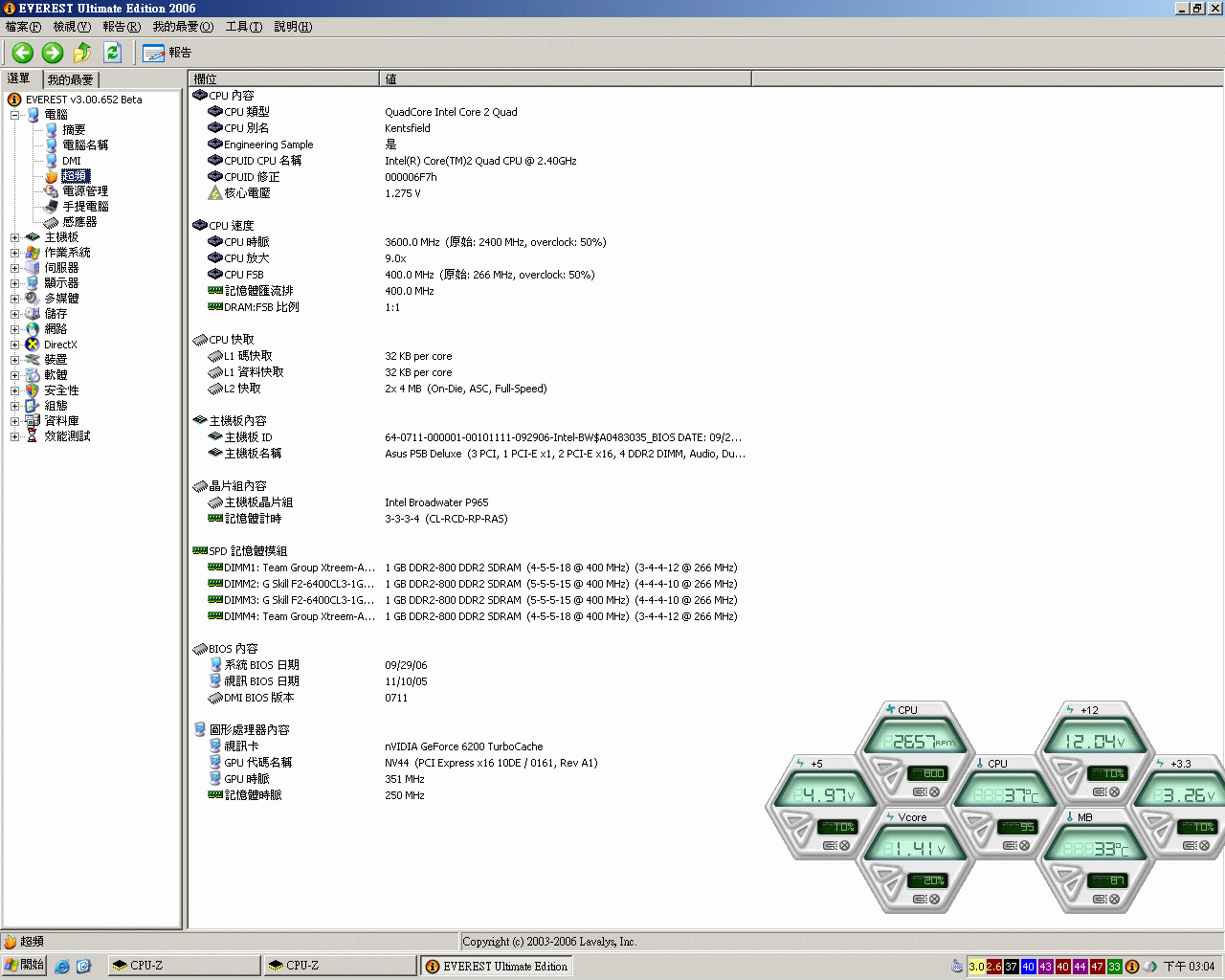Switch to the 我的最愛 sidebar tab
The width and height of the screenshot is (1225, 980).
71,79
